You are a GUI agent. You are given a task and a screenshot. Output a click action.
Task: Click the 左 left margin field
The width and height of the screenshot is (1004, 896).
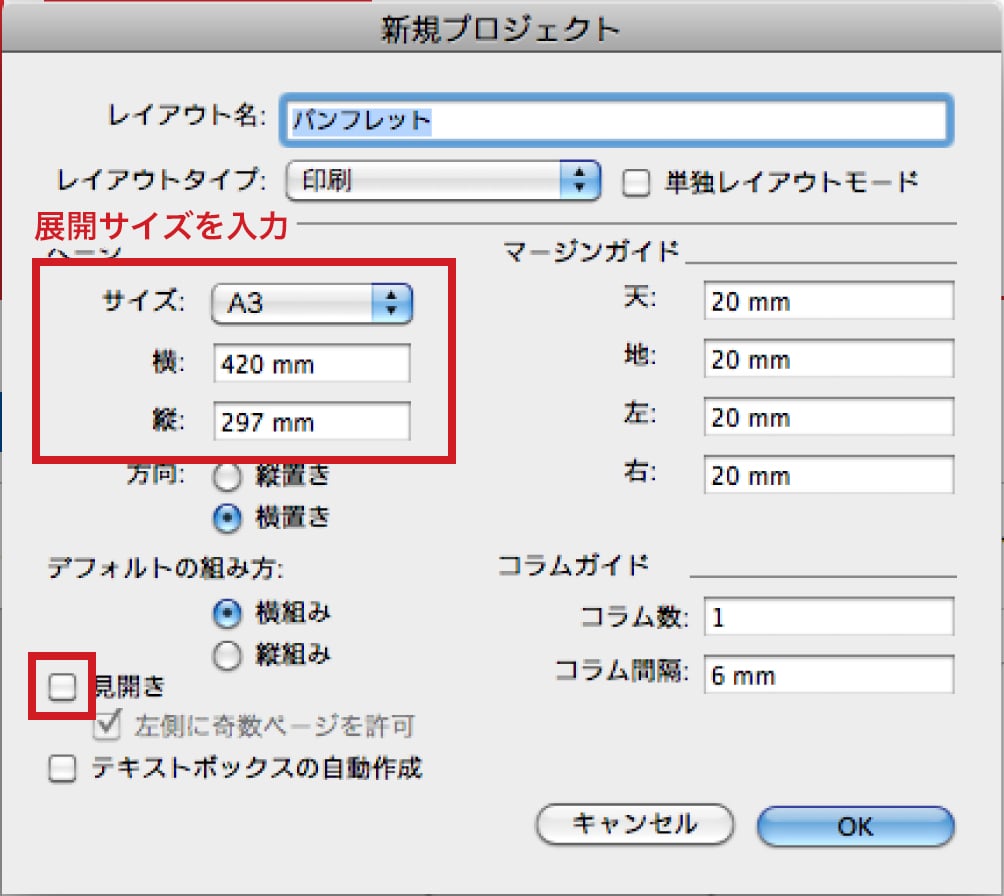pos(827,417)
